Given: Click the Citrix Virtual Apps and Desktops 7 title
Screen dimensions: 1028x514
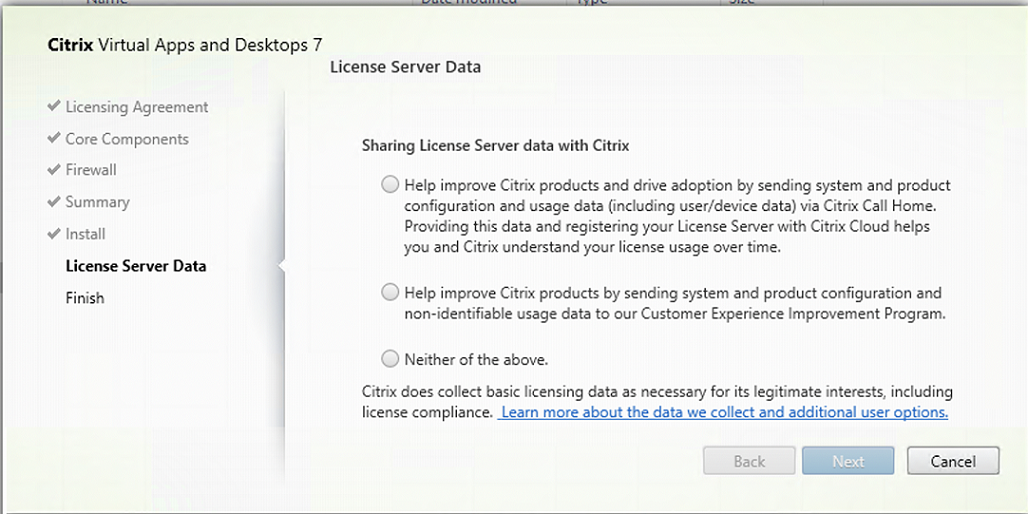Looking at the screenshot, I should (x=185, y=45).
